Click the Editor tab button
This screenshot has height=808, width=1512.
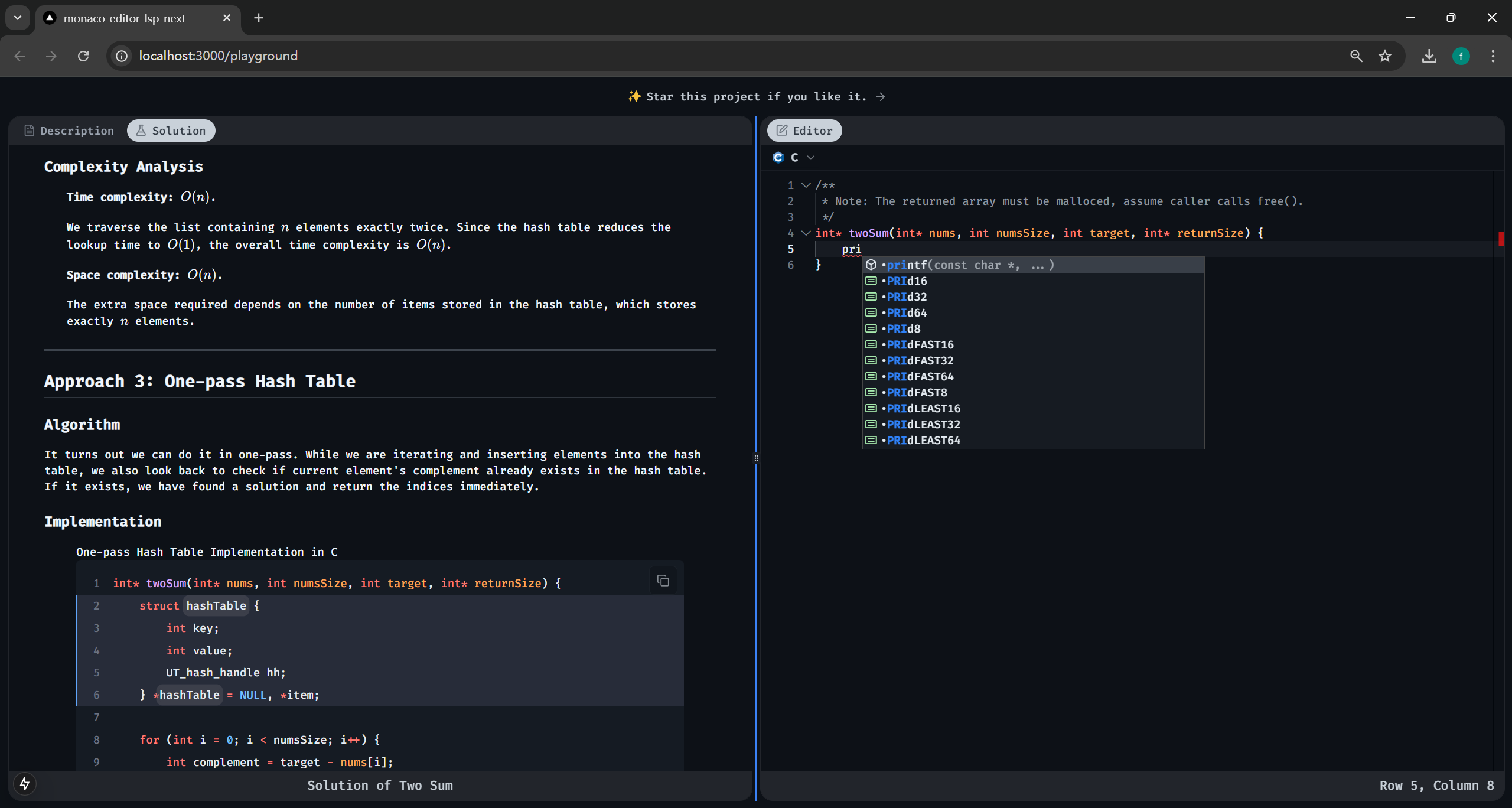(x=804, y=131)
